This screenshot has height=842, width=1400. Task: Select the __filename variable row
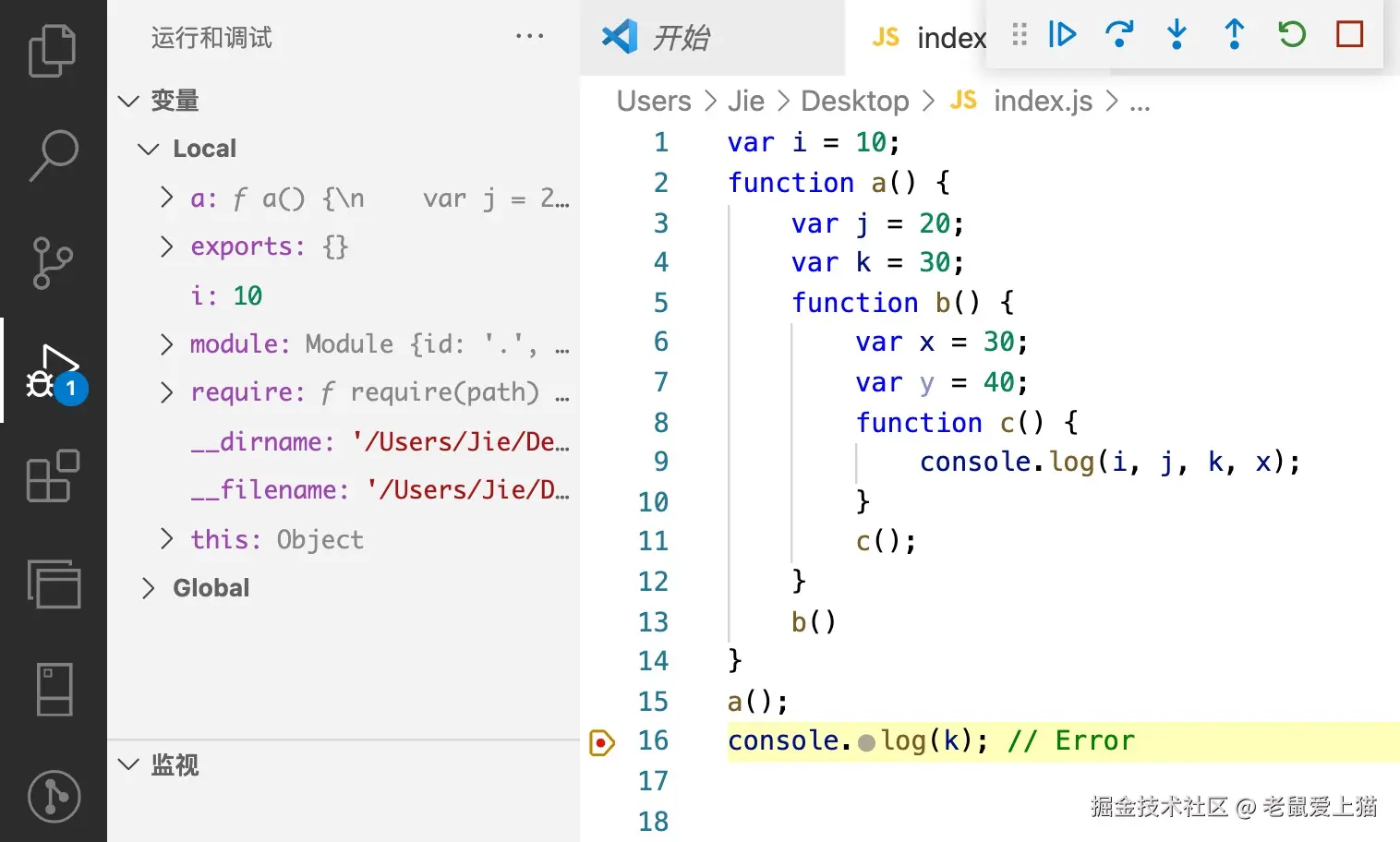344,490
